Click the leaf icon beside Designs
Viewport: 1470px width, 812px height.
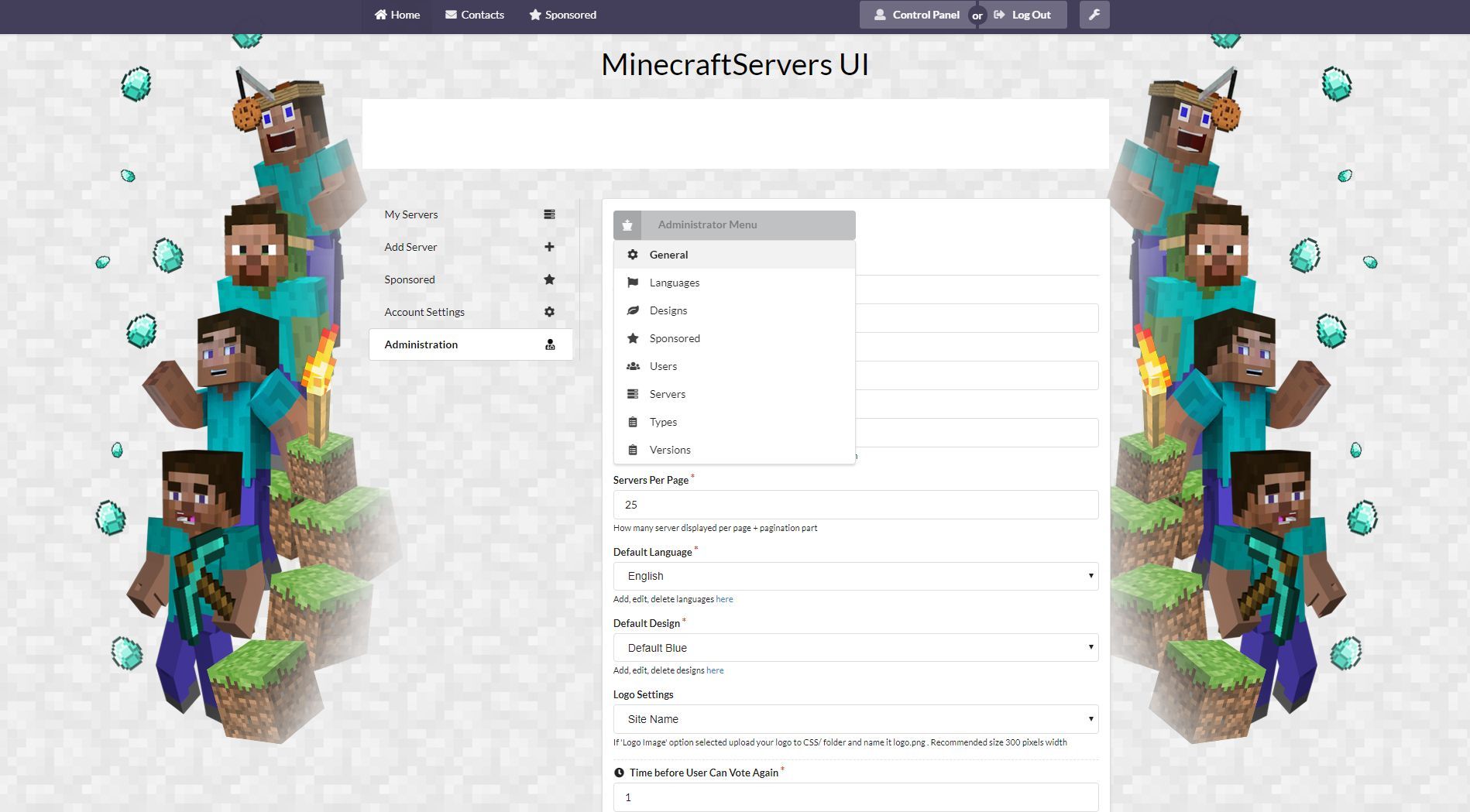click(633, 310)
